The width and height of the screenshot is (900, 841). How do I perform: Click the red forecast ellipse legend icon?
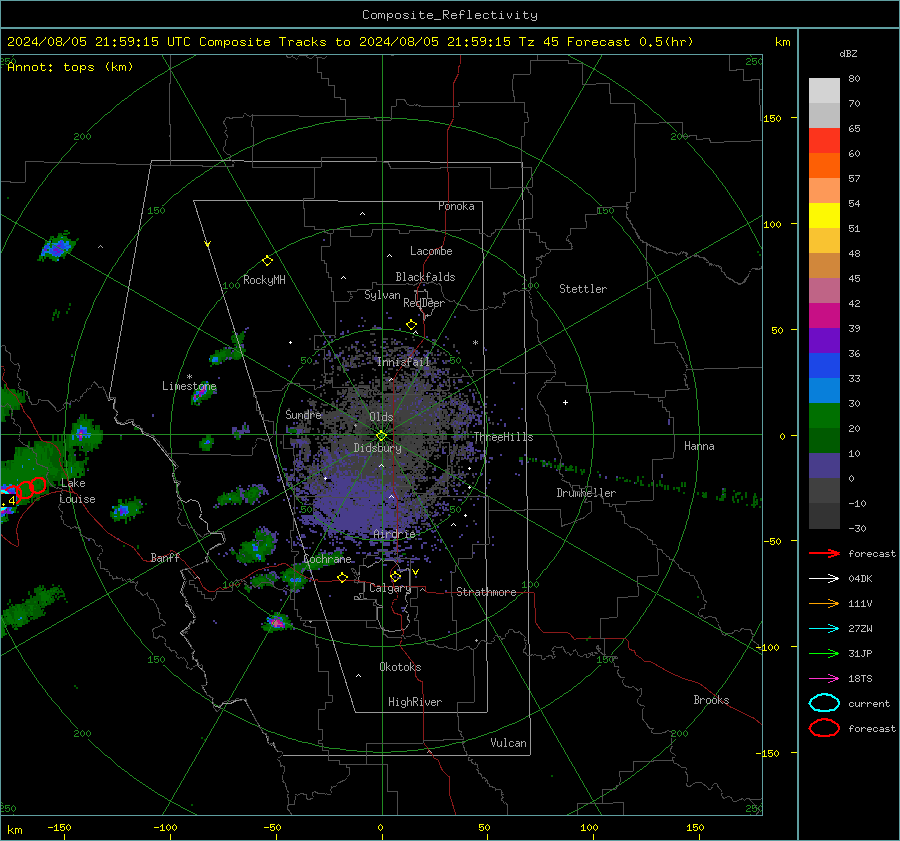[x=824, y=728]
